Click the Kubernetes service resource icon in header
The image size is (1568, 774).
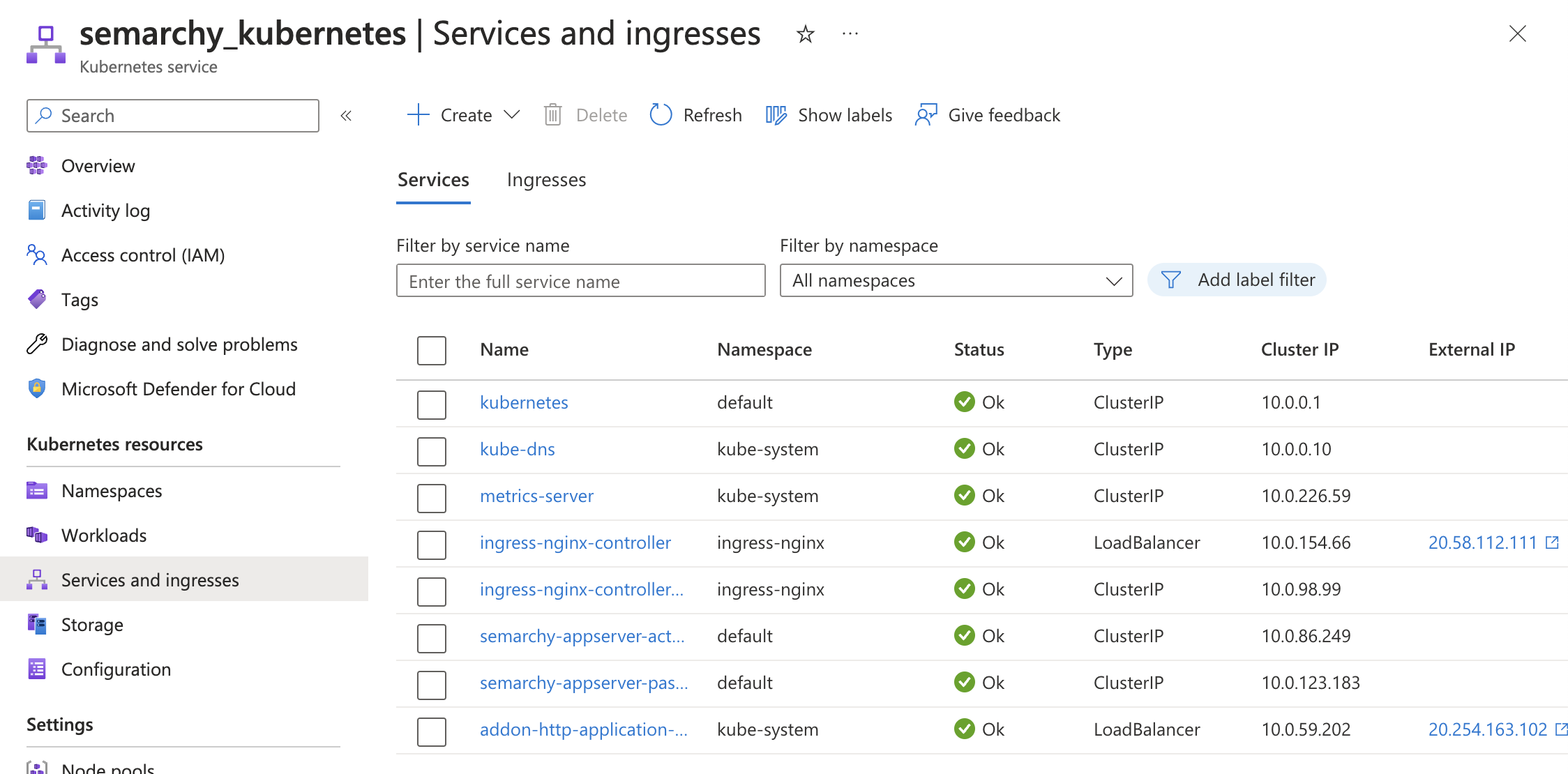[46, 45]
